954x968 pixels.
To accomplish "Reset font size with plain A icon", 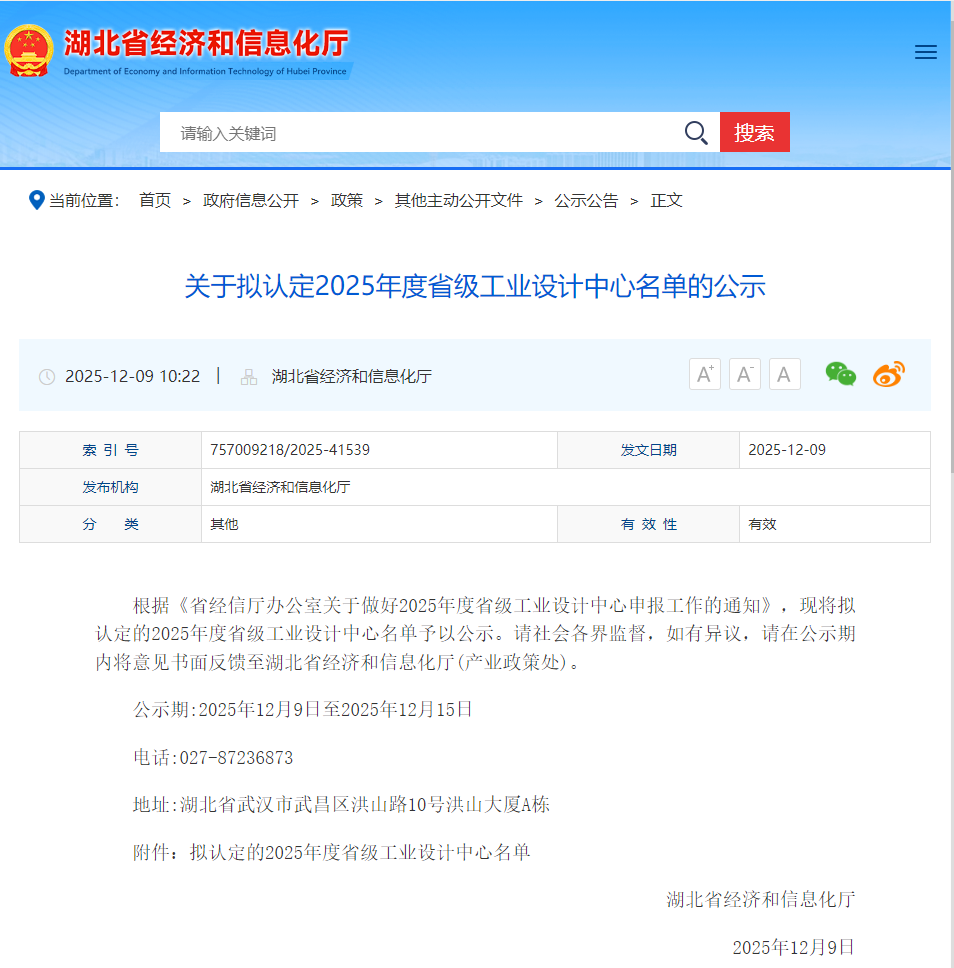I will [x=784, y=375].
